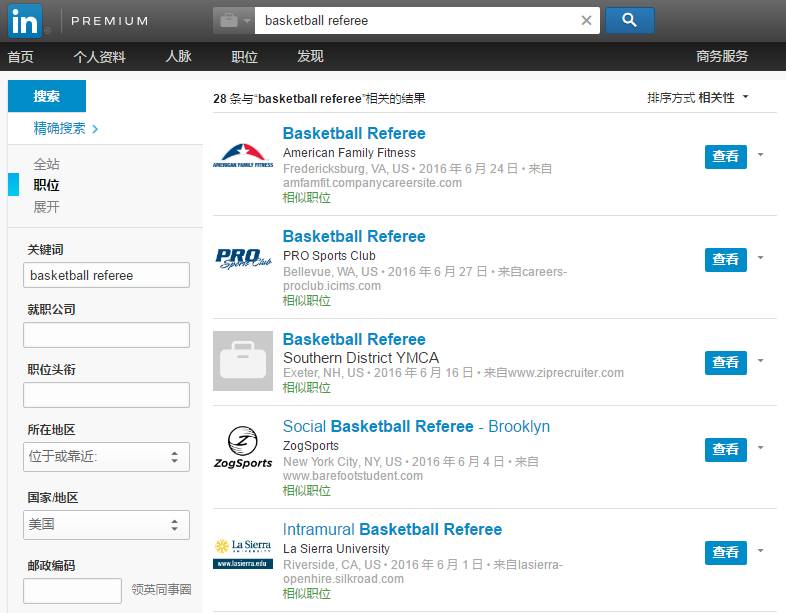Click Southern District YMCA briefcase placeholder icon
This screenshot has height=613, width=786.
click(243, 361)
